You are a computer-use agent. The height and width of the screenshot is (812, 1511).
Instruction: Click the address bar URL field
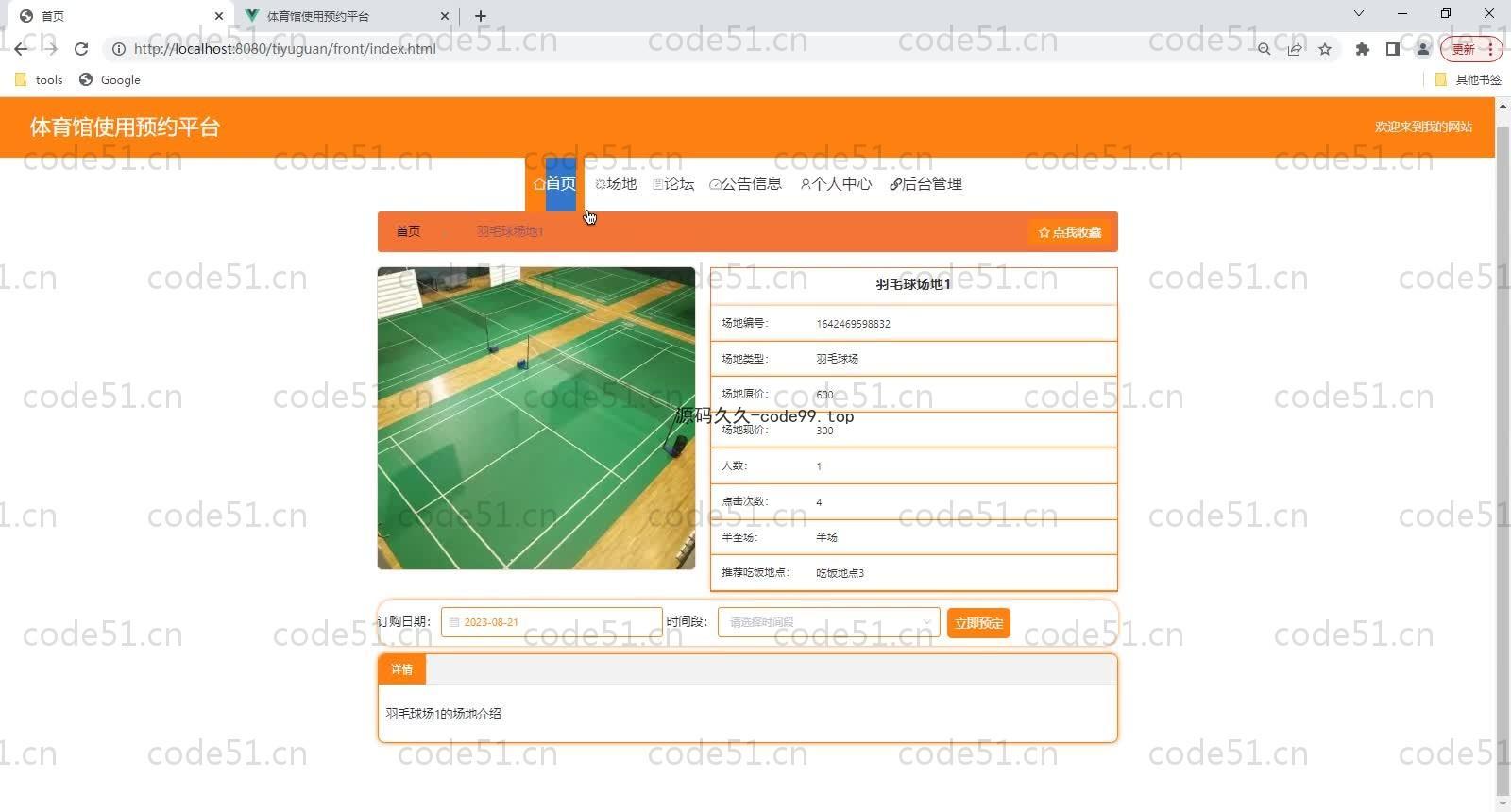[x=680, y=49]
